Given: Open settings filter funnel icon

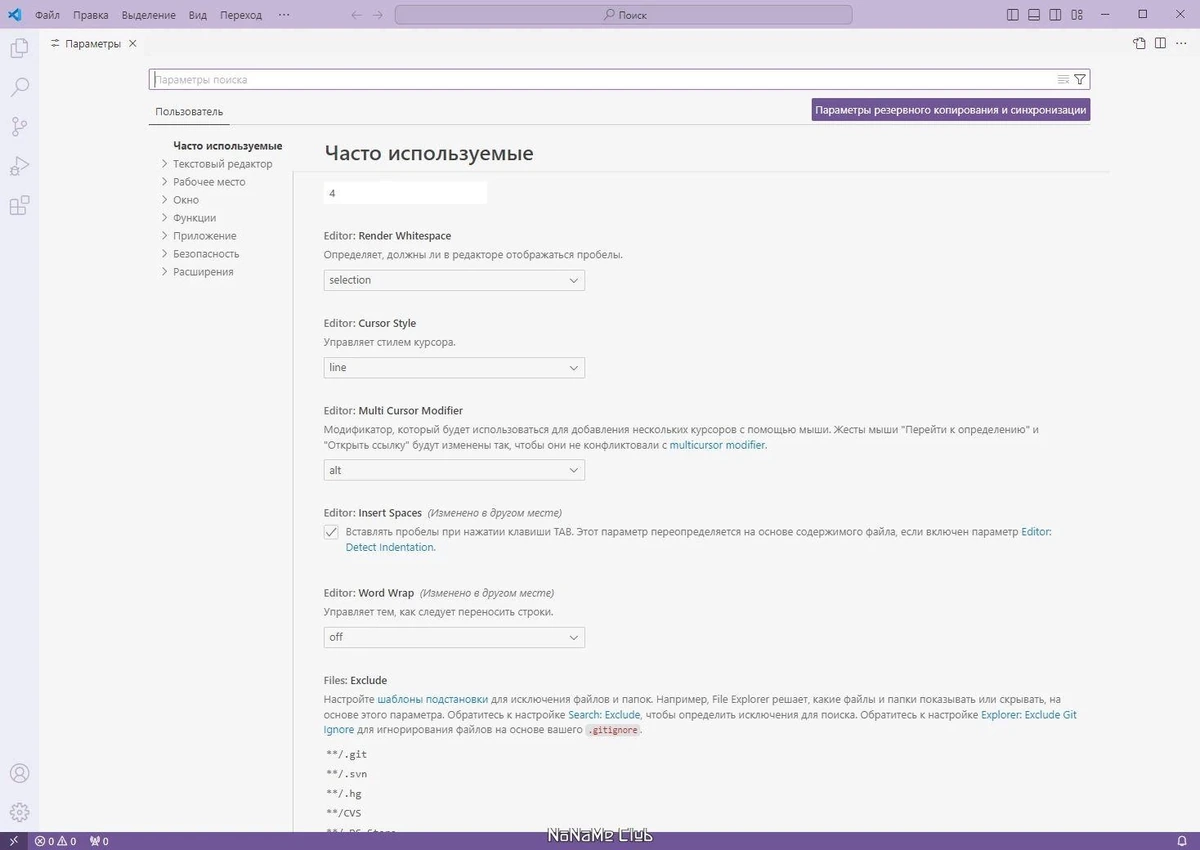Looking at the screenshot, I should (1080, 80).
